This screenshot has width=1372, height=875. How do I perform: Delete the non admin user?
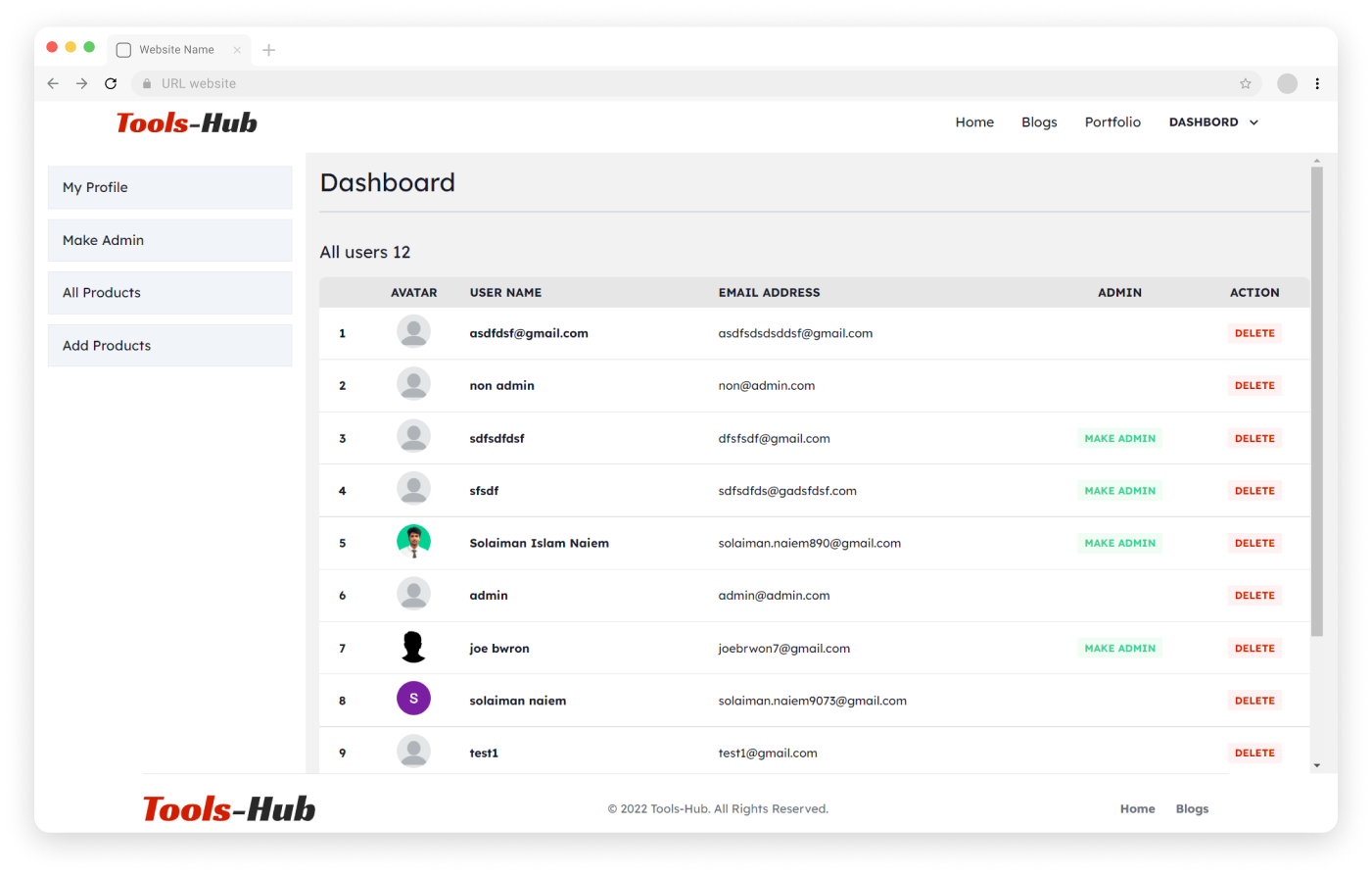[x=1254, y=386]
